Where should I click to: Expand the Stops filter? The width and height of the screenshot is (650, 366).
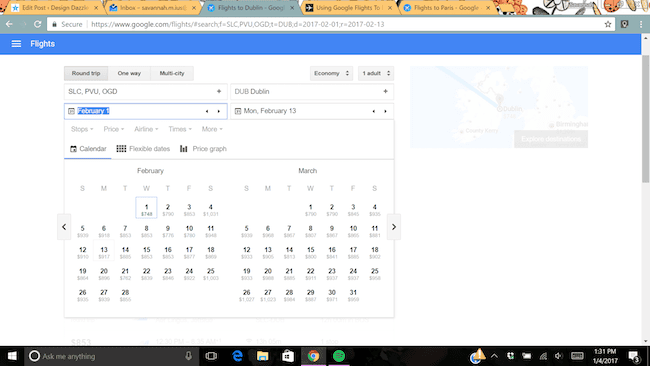(x=82, y=129)
